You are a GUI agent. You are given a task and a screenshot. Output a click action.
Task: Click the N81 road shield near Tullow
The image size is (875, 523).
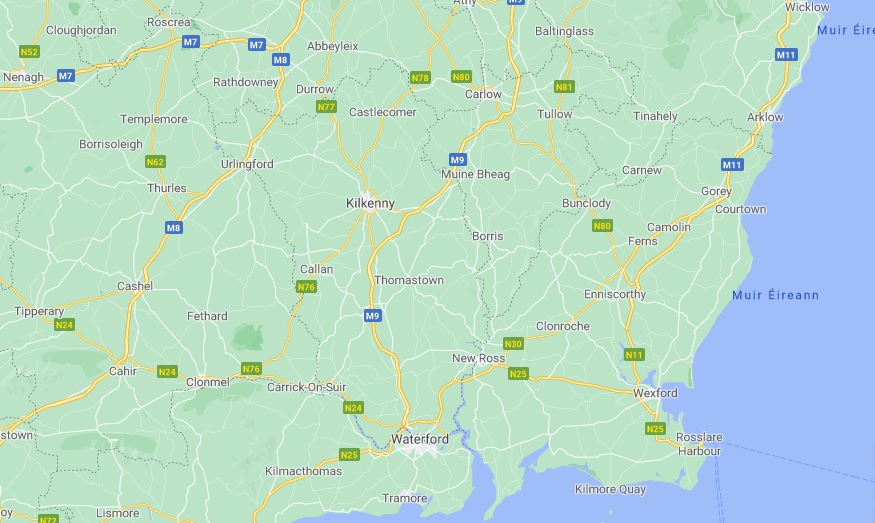pyautogui.click(x=564, y=87)
